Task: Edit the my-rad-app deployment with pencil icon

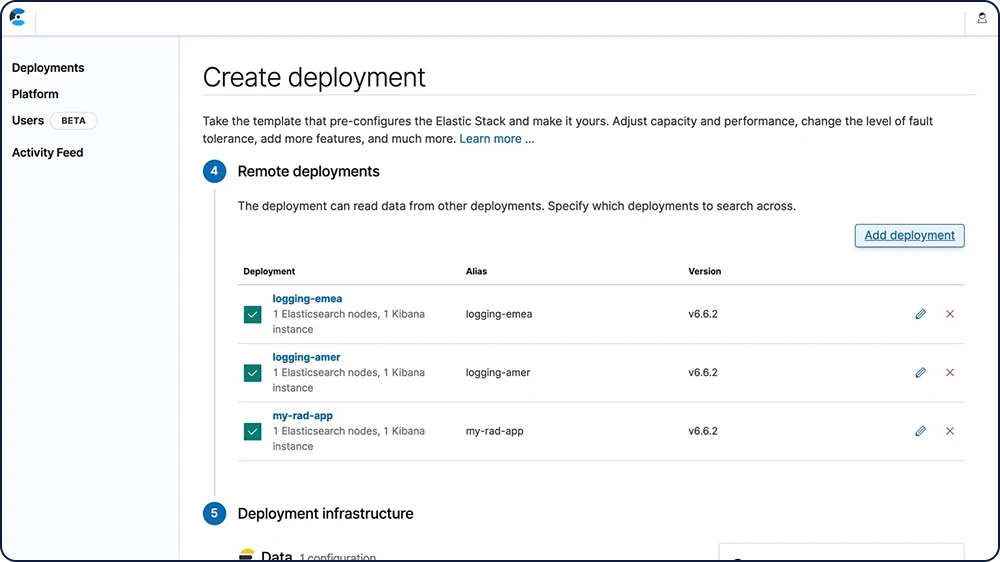Action: coord(920,431)
